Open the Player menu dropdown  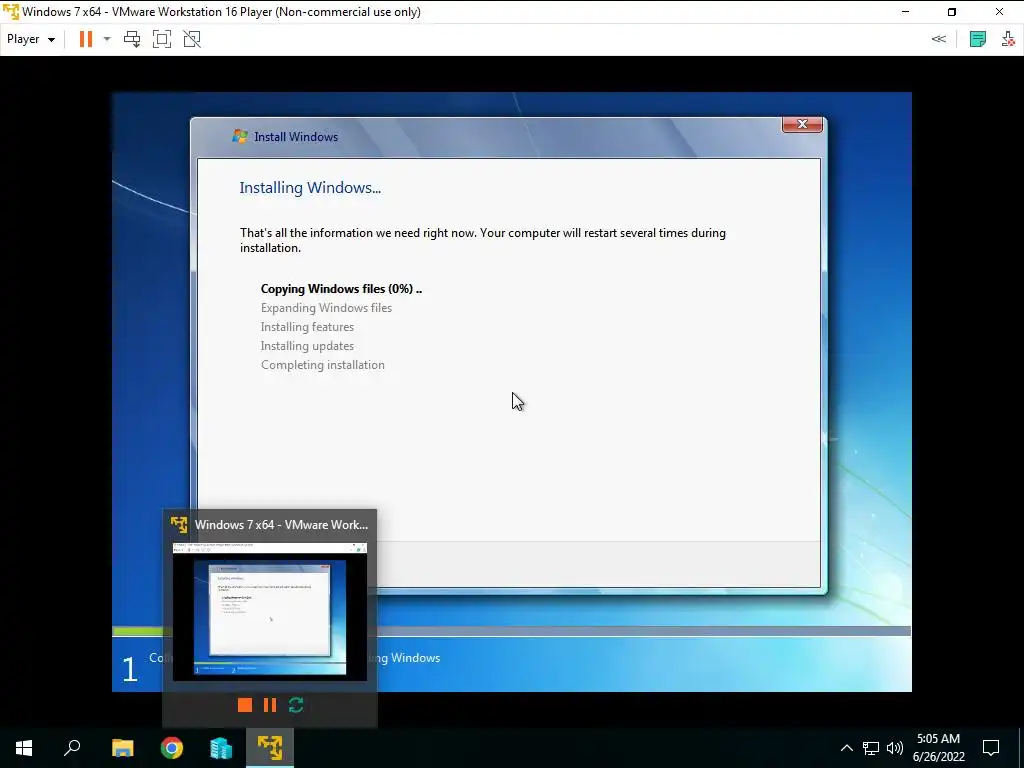click(x=31, y=39)
